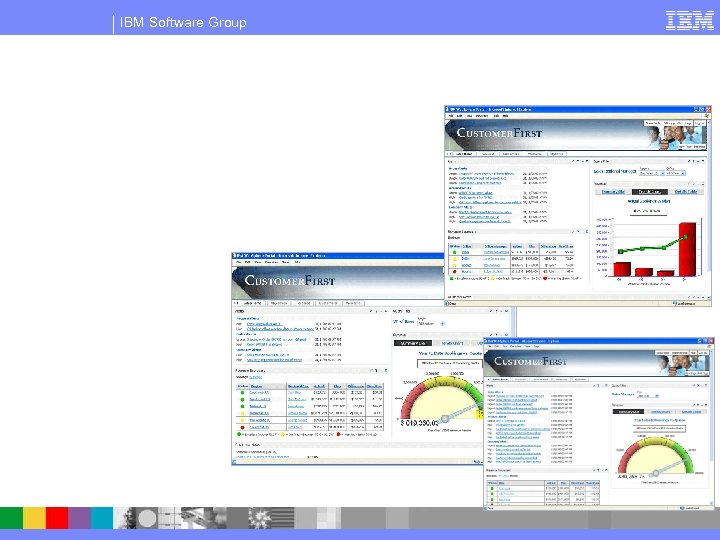Open the first alert link in the bottom-left window
This screenshot has height=540, width=720.
click(264, 324)
